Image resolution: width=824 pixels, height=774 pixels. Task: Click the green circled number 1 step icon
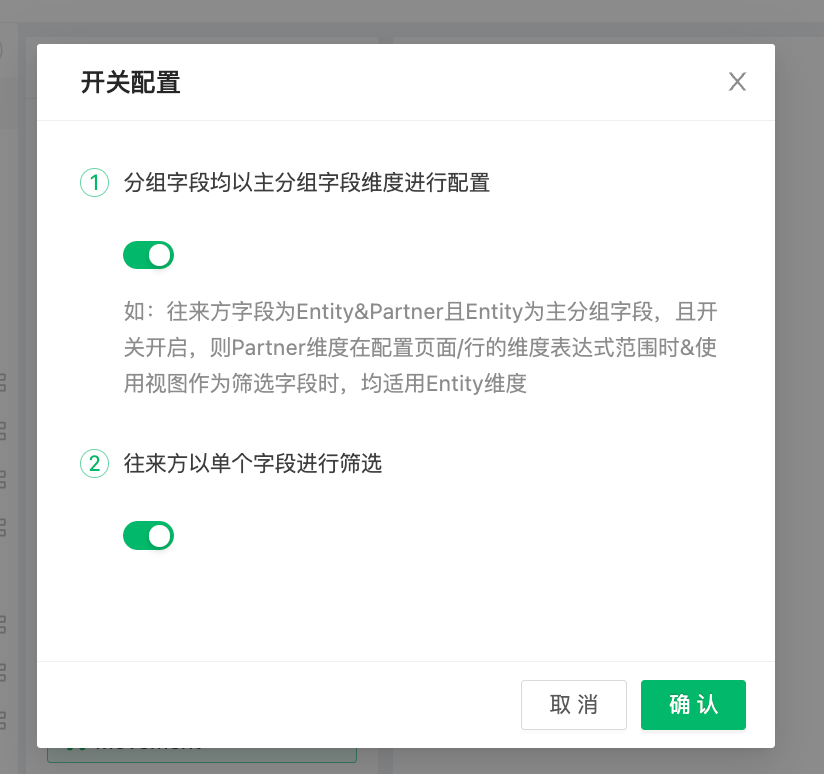[95, 182]
